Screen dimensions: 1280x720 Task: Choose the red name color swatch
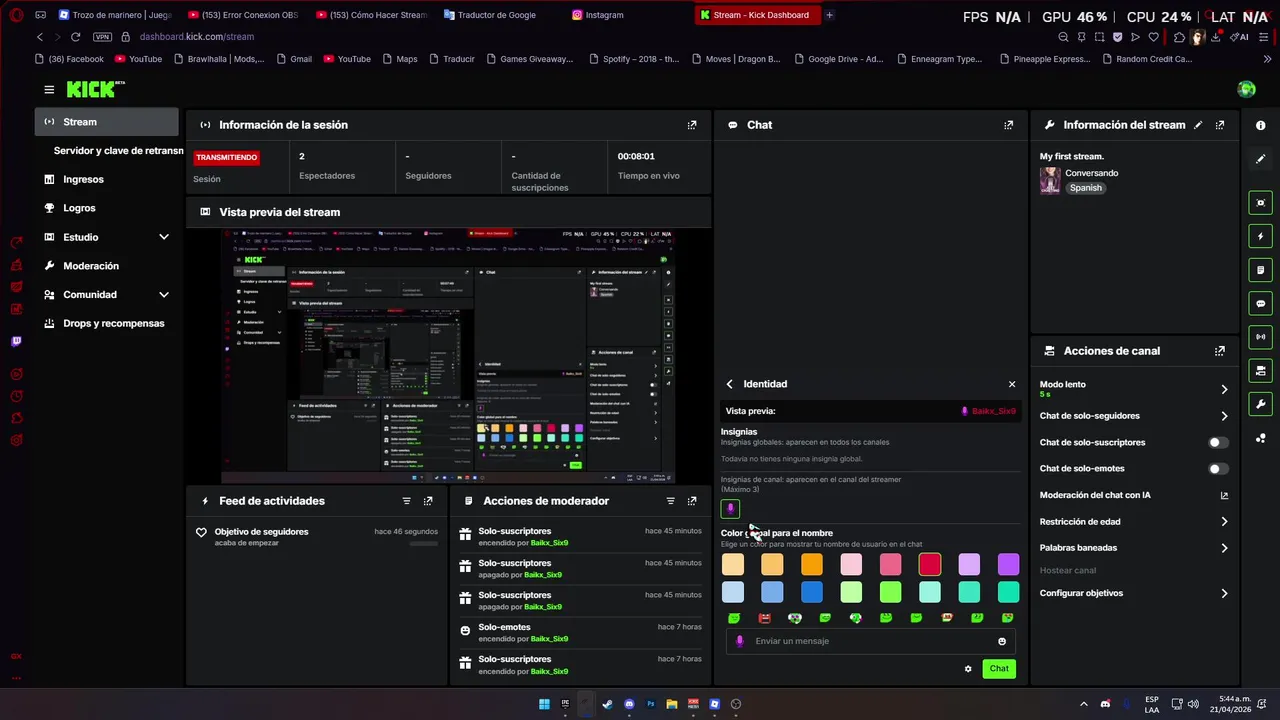point(930,565)
